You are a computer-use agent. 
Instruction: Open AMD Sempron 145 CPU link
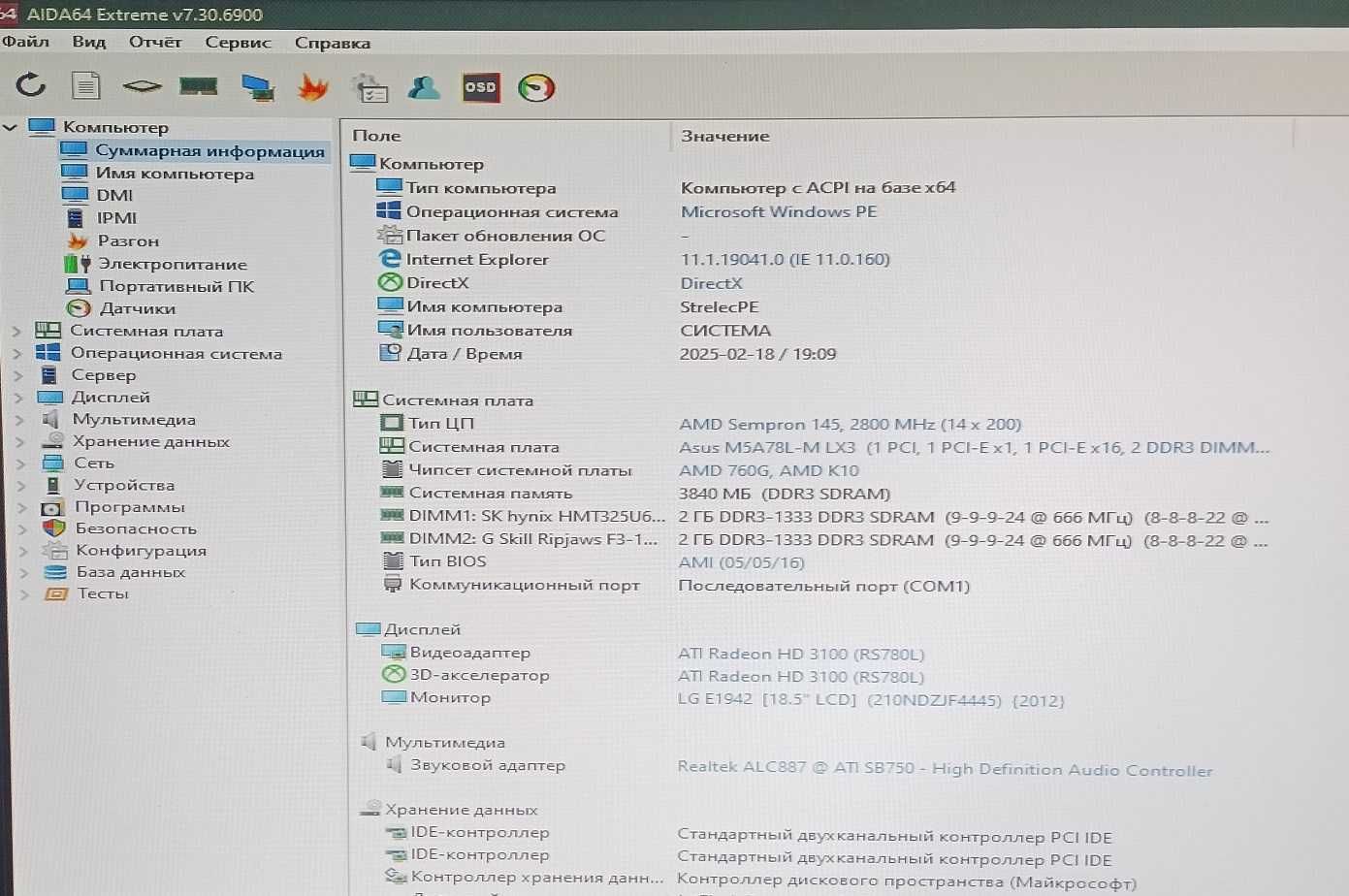[x=850, y=424]
